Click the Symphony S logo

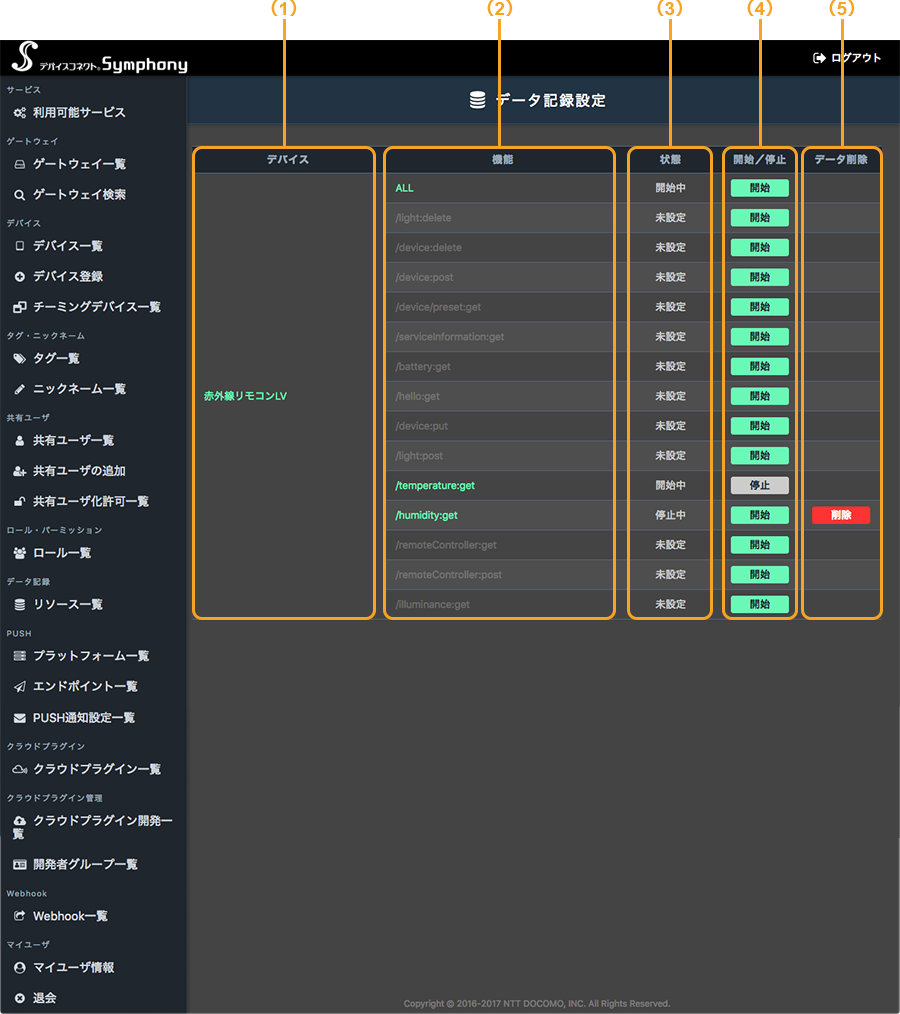coord(24,56)
